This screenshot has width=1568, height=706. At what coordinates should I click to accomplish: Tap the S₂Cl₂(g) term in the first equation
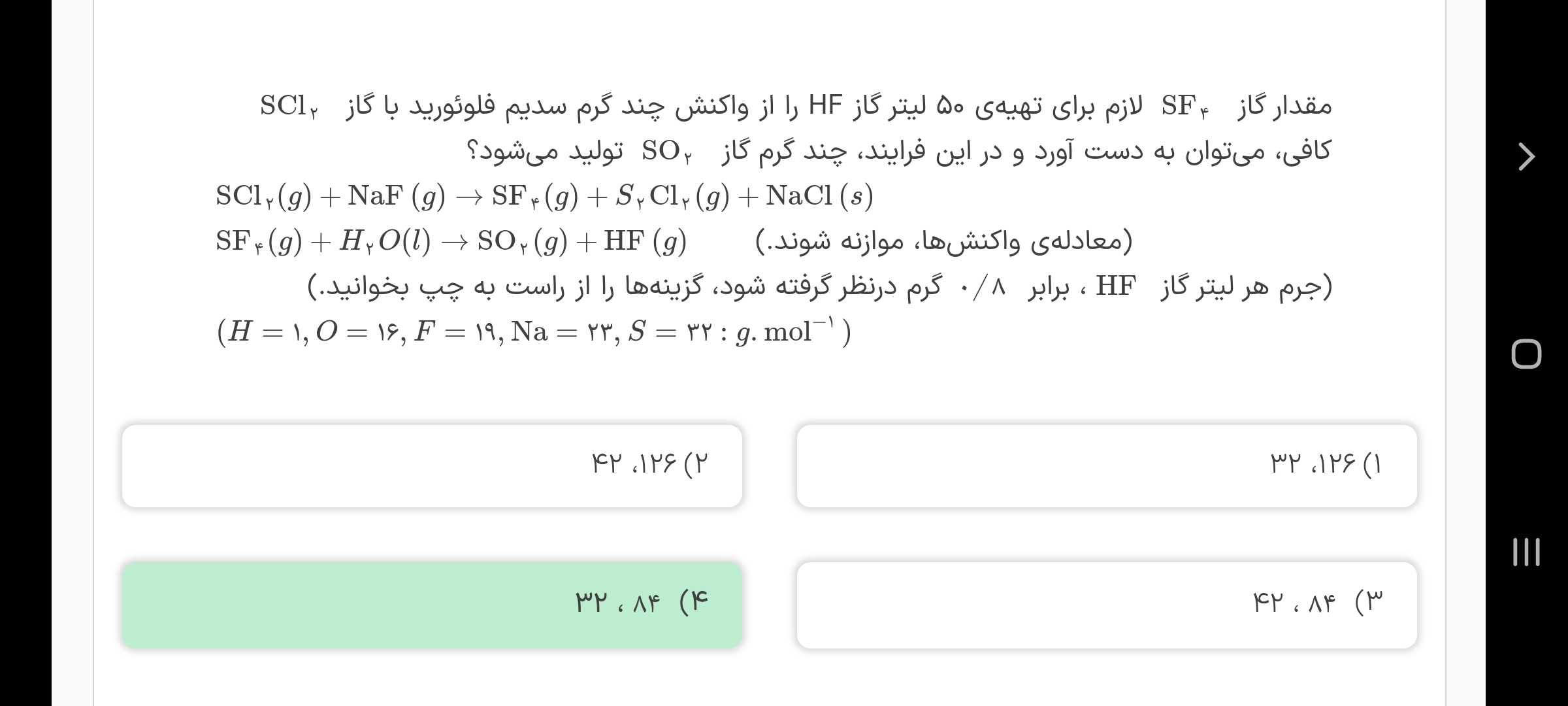[x=672, y=196]
